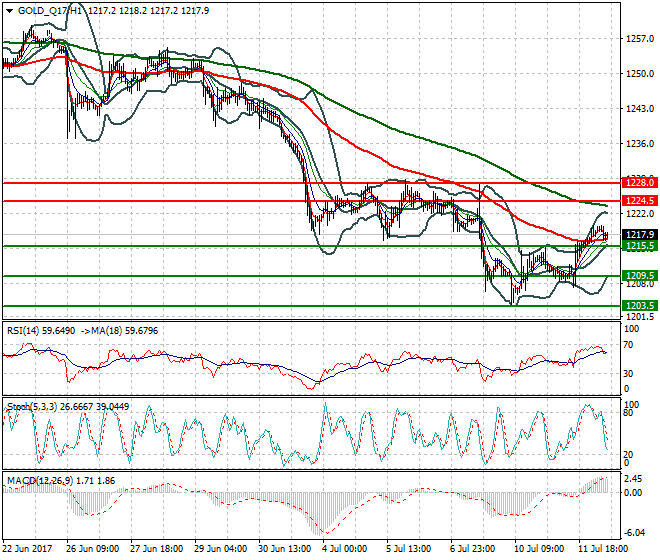
Task: Click the red 1228.0 price level label
Action: pyautogui.click(x=639, y=183)
